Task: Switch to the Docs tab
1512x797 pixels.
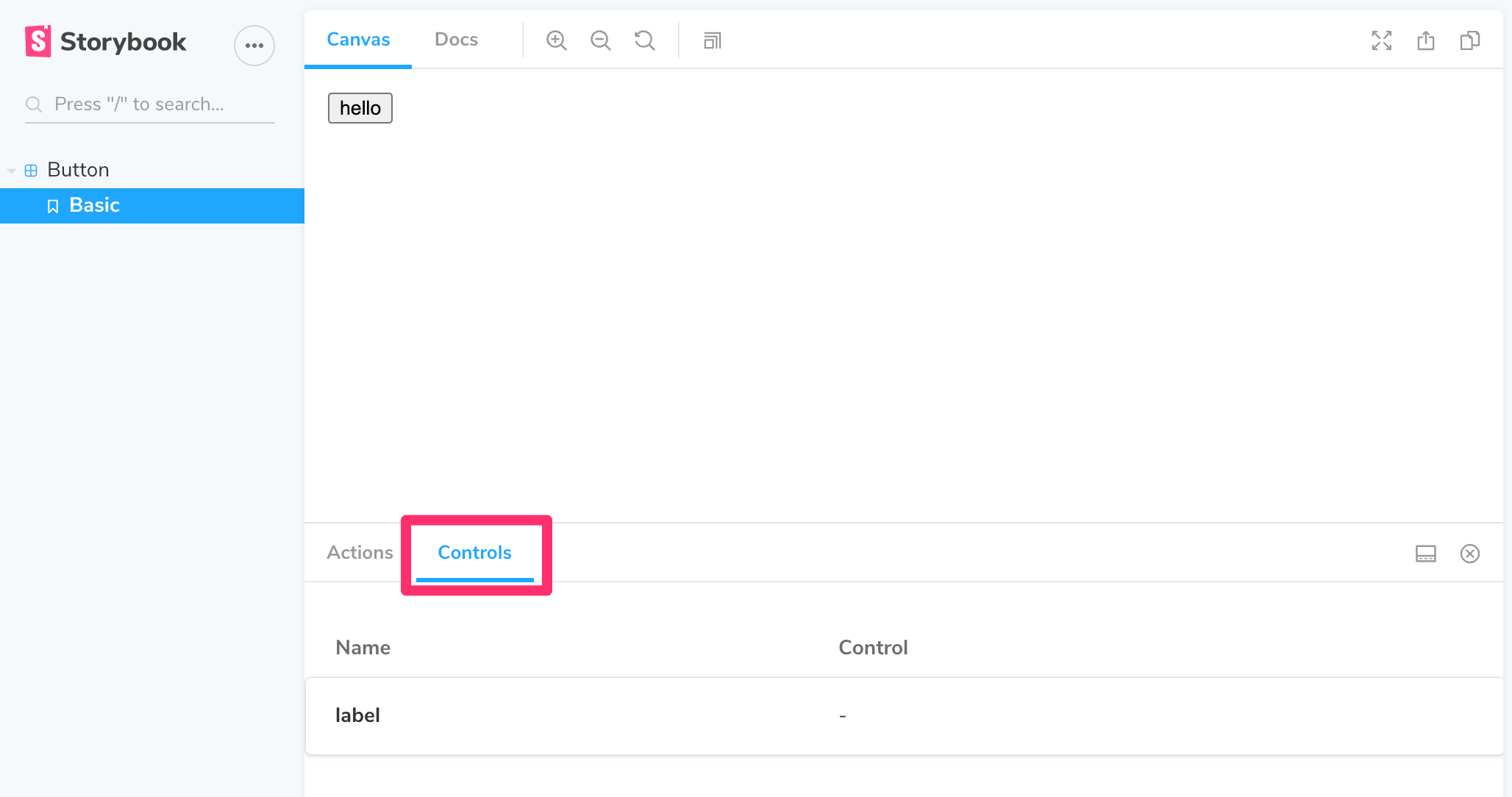Action: 456,40
